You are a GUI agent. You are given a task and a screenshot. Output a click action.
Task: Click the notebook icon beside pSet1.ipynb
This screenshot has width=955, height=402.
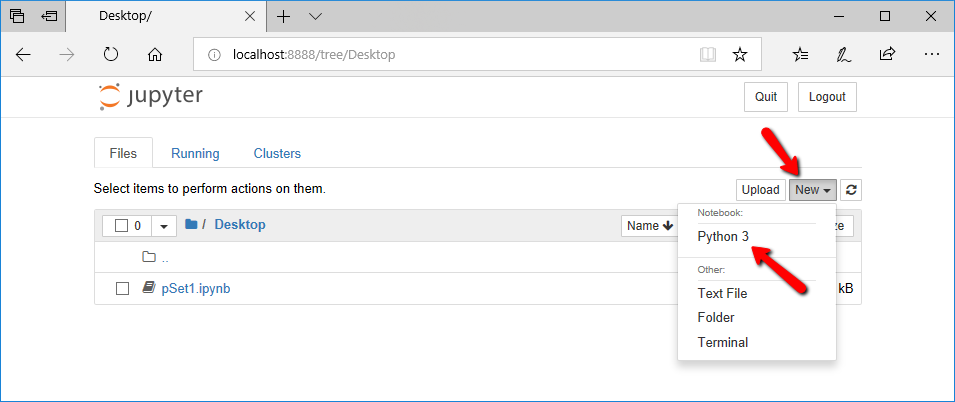coord(148,288)
